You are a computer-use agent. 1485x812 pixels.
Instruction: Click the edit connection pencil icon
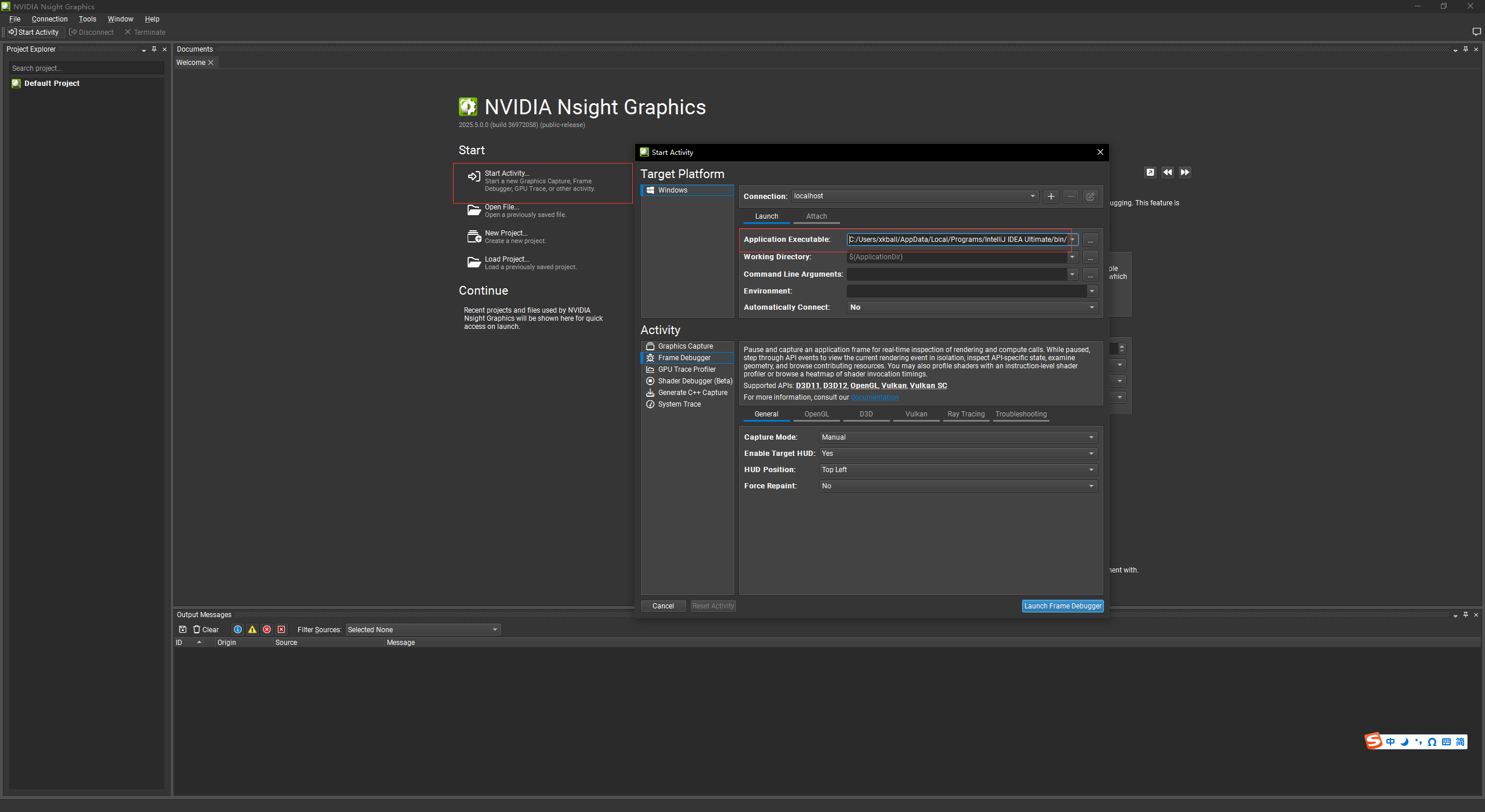coord(1090,197)
